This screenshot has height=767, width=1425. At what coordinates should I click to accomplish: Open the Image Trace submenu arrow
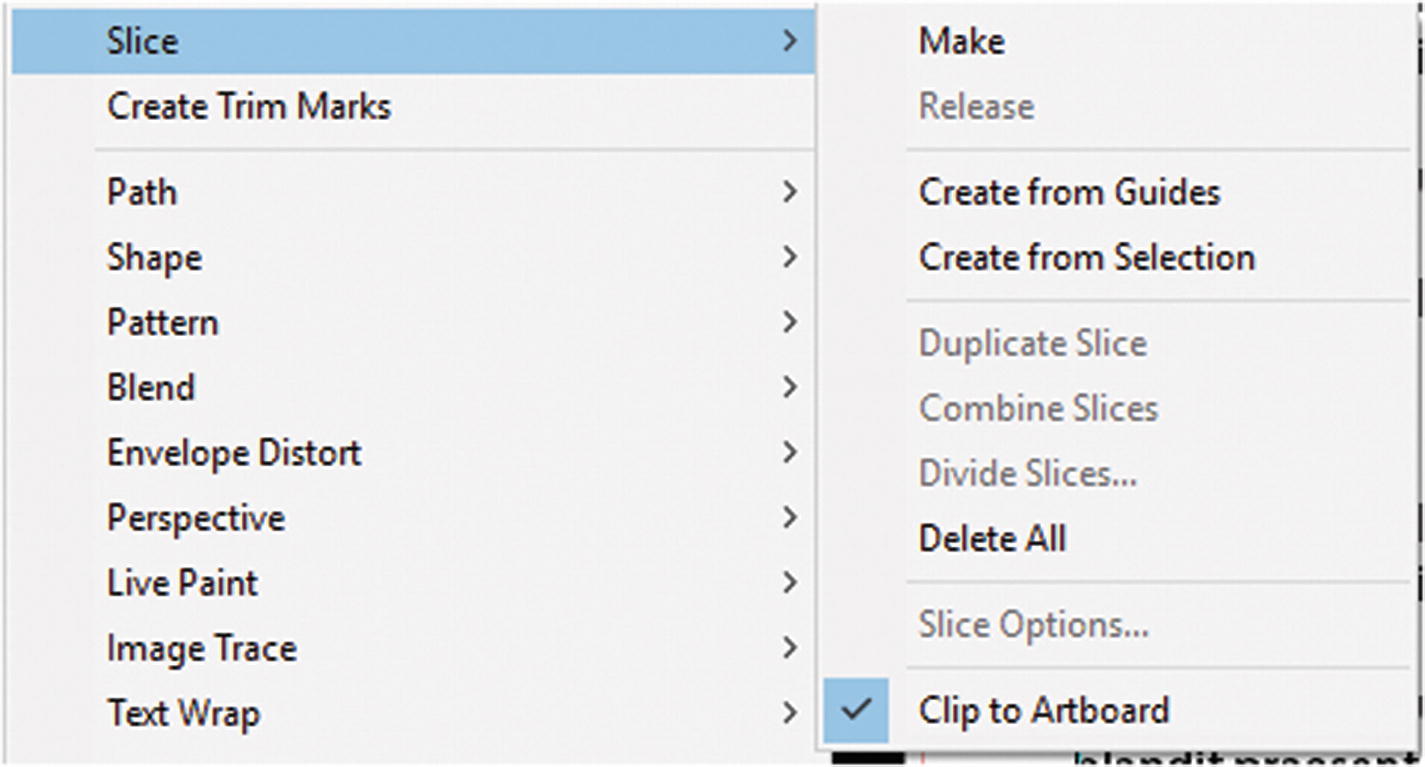[x=790, y=648]
